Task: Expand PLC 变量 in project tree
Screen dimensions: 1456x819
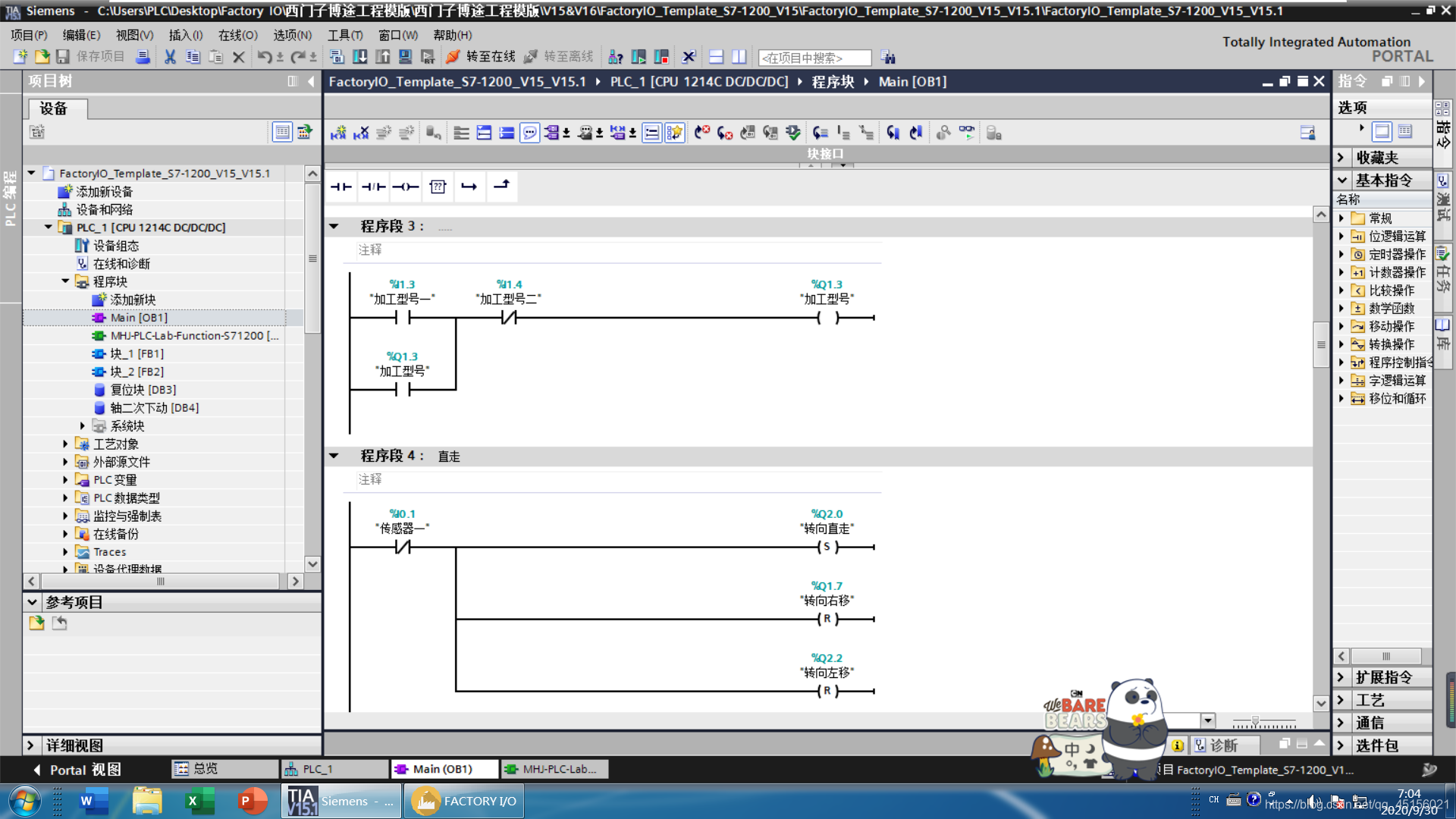Action: 65,480
